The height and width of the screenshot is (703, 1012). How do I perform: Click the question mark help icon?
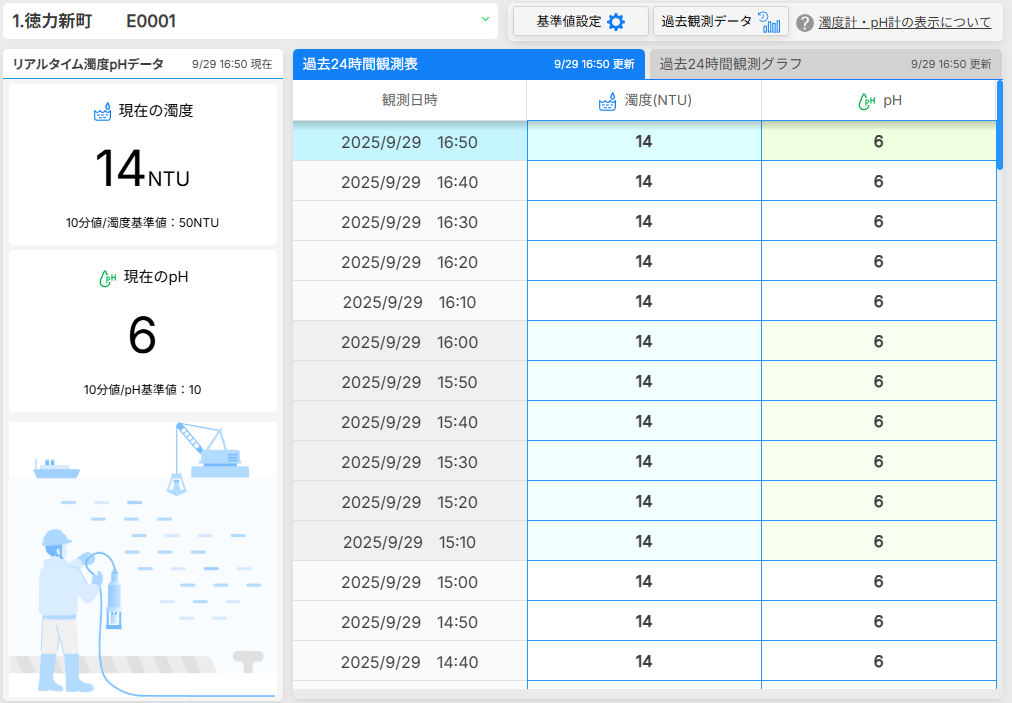click(804, 22)
